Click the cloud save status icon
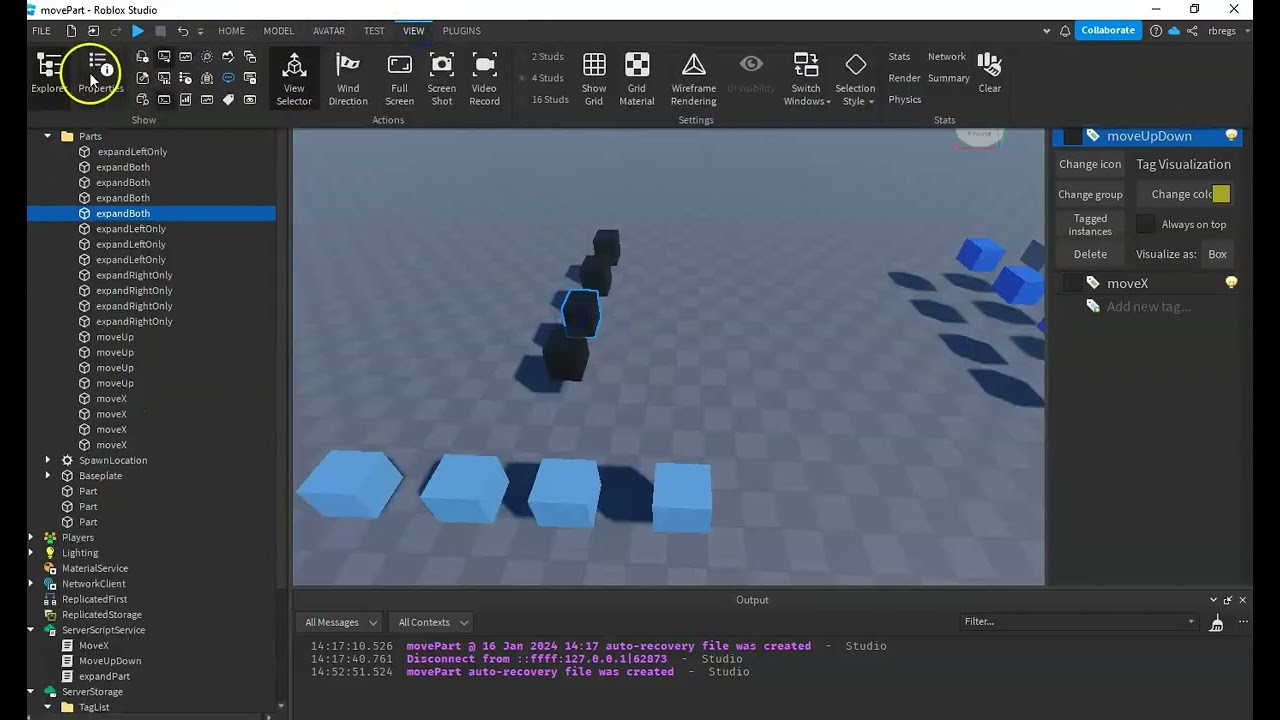The image size is (1280, 720). pyautogui.click(x=1174, y=31)
